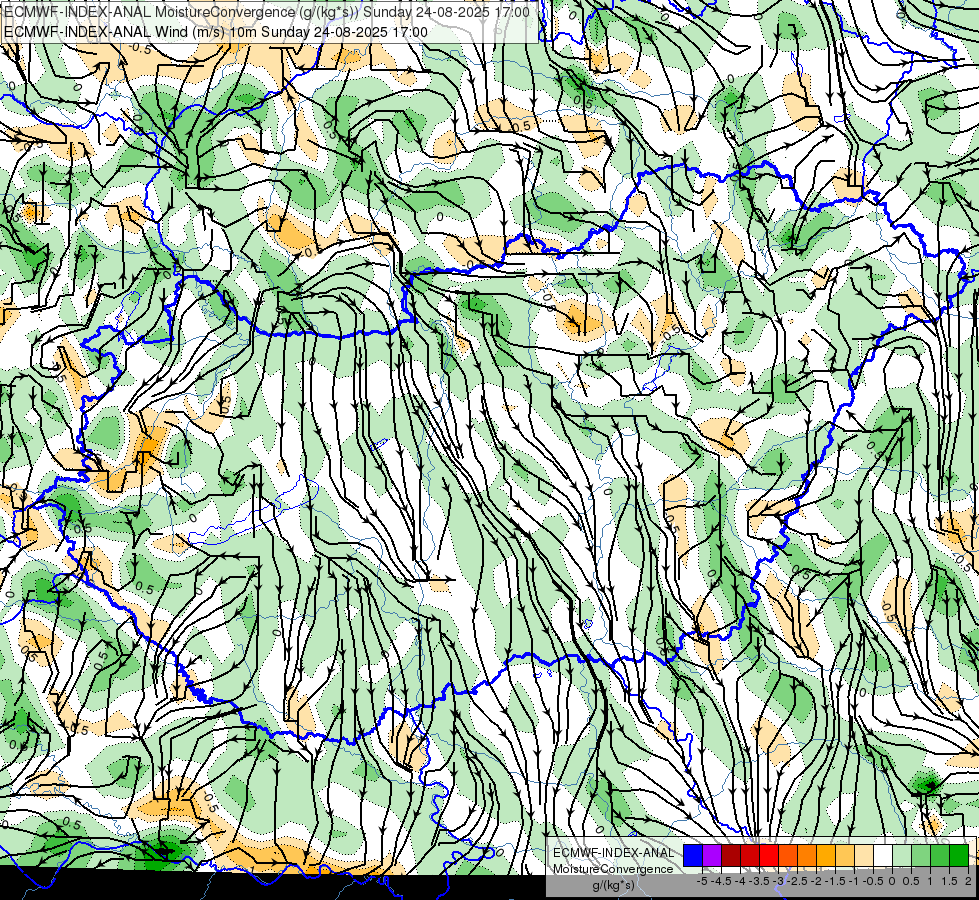The height and width of the screenshot is (900, 979).
Task: Choose the orange swatch between -2.5 and -2
Action: (x=807, y=856)
